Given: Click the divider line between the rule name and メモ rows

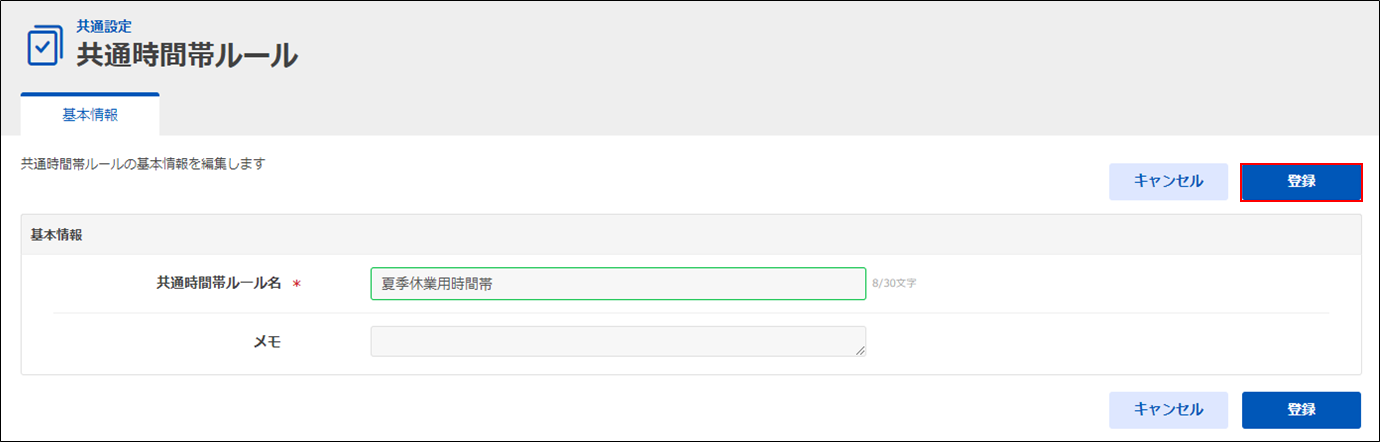Looking at the screenshot, I should tap(691, 313).
